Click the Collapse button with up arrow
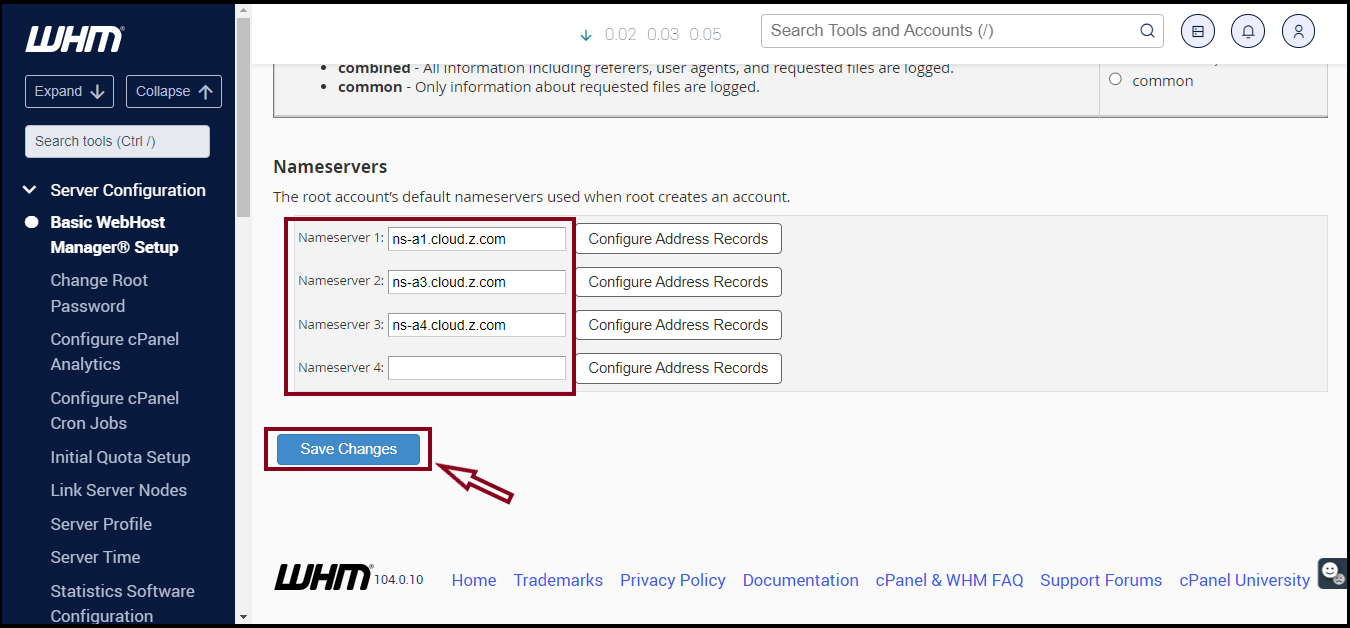Screen dimensions: 1350x628 [x=173, y=91]
